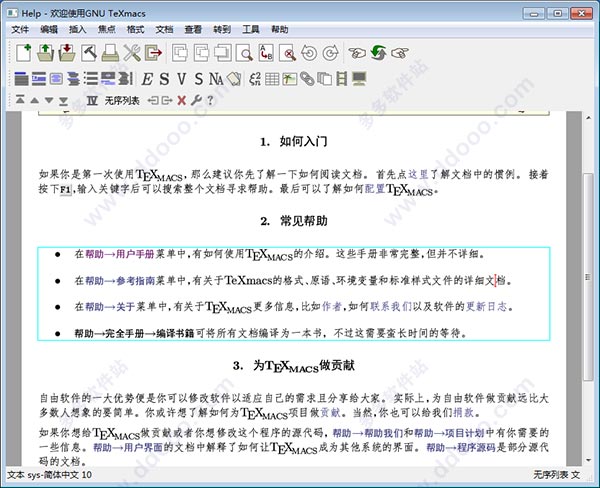This screenshot has height=488, width=600.
Task: Click the move-to-last structured icon
Action: pyautogui.click(x=64, y=101)
